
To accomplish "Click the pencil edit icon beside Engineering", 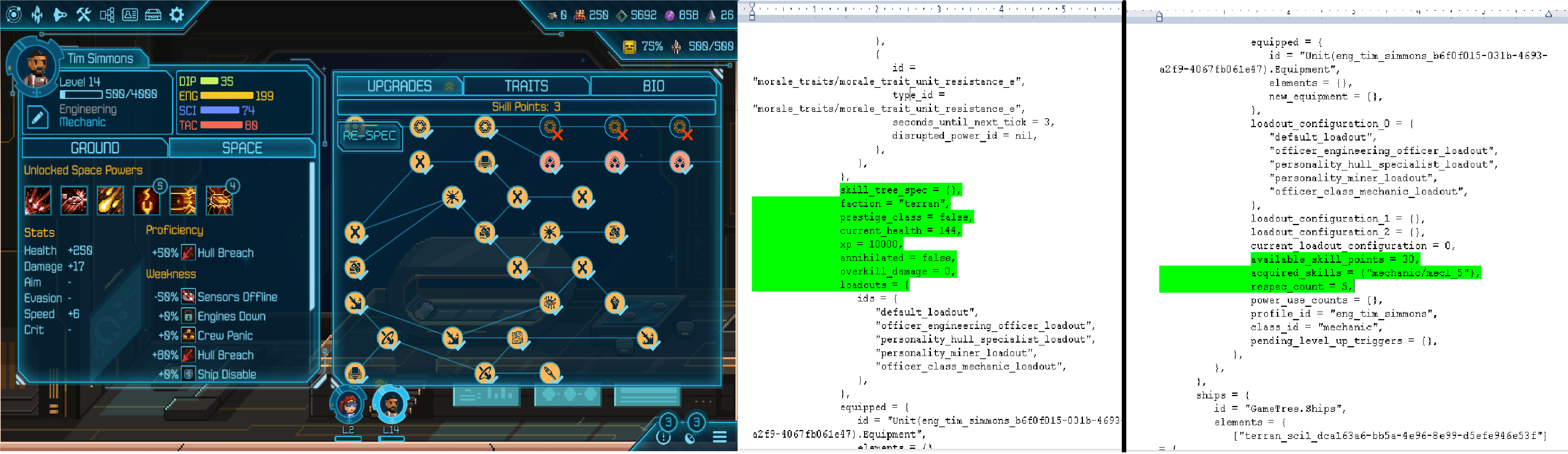I will [x=37, y=117].
